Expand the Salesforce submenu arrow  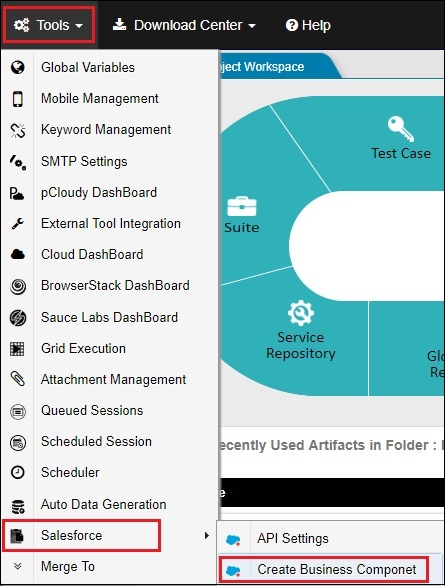[207, 536]
